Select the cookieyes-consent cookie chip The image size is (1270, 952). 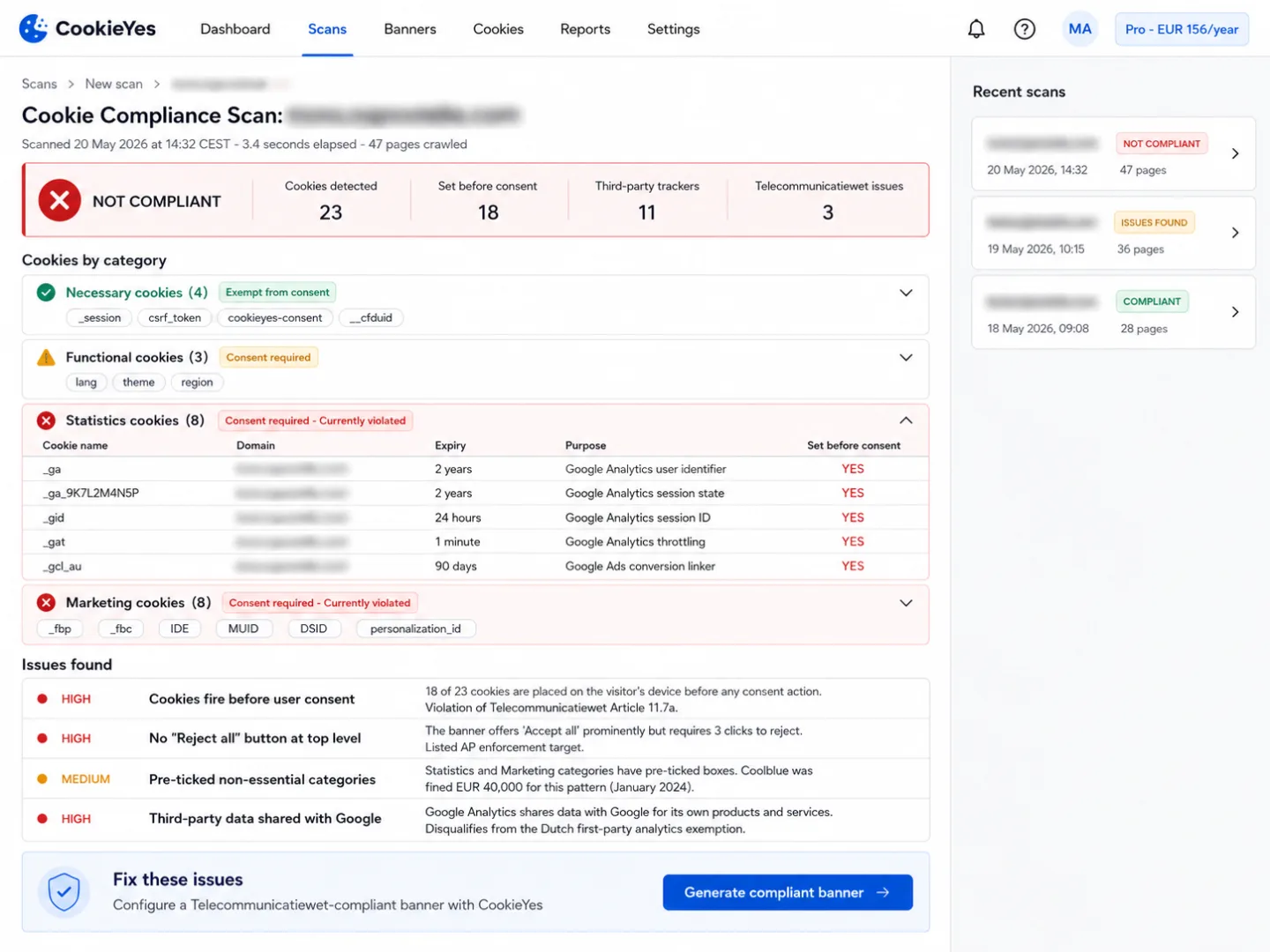pyautogui.click(x=275, y=317)
